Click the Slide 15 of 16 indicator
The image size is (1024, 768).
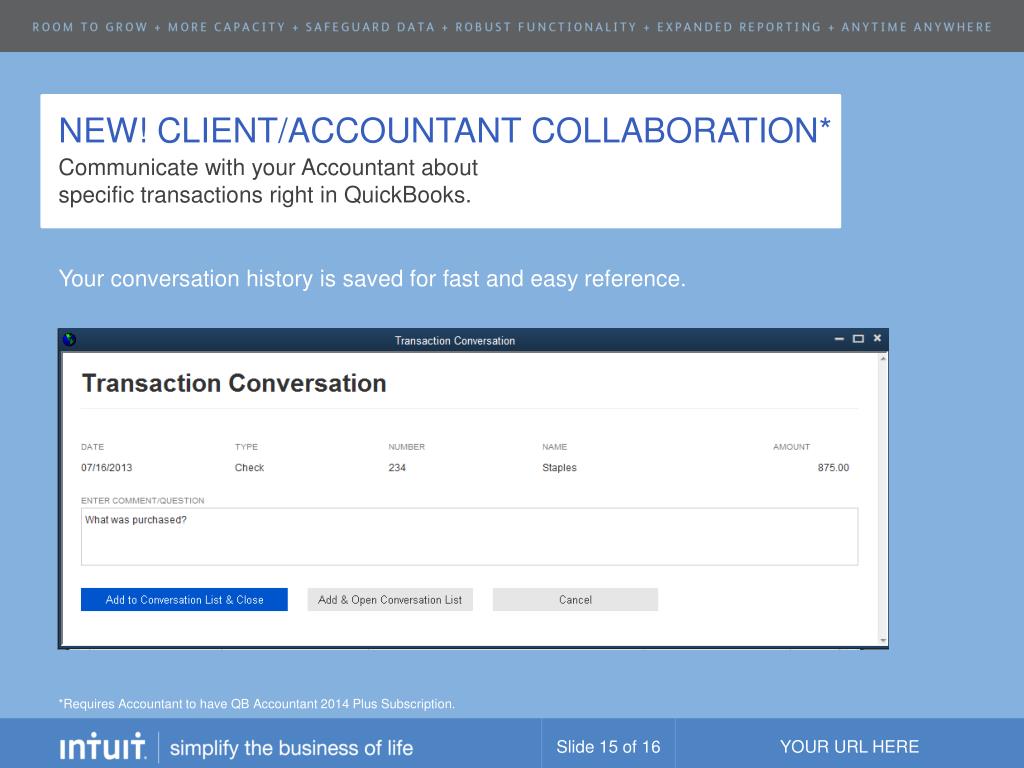point(608,746)
